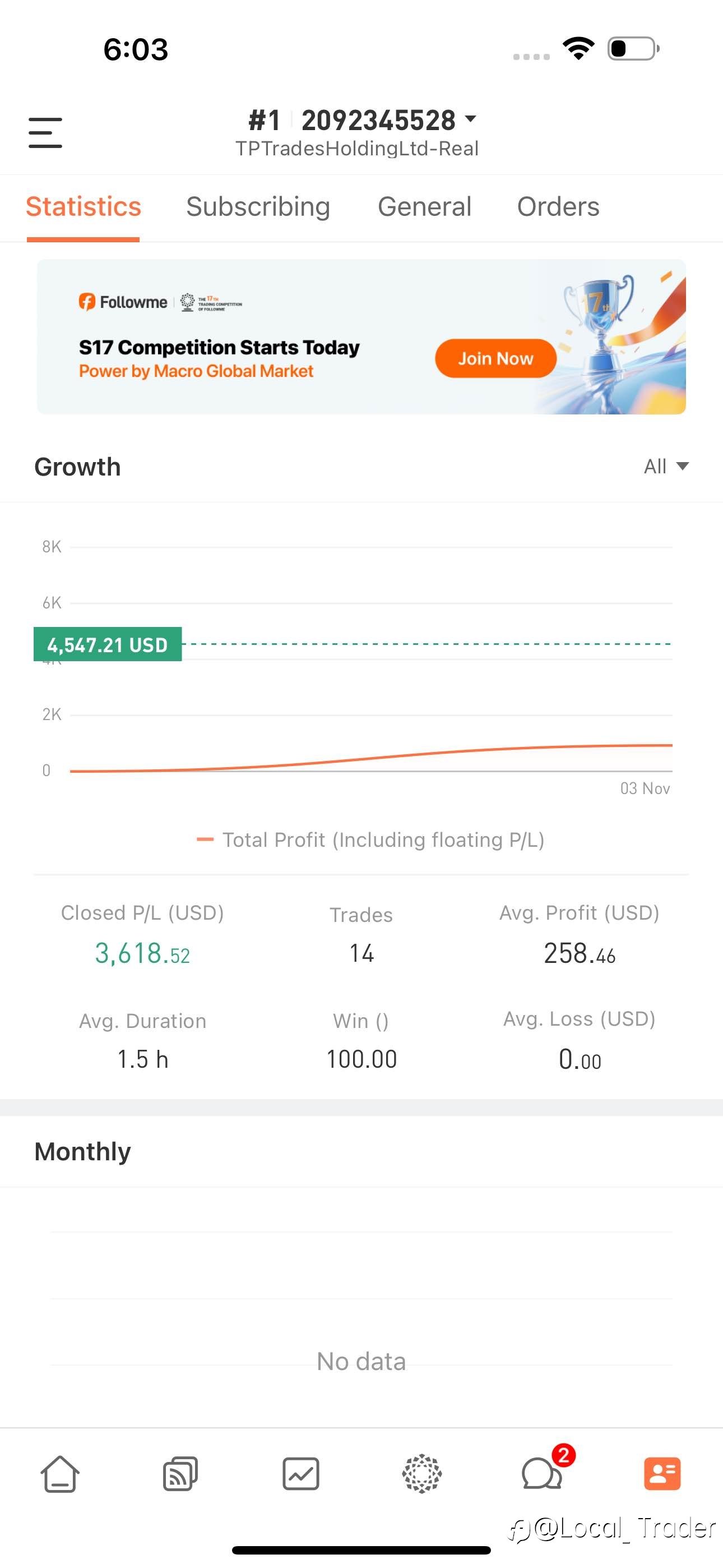The image size is (723, 1568).
Task: Tap the Closed P/L value 3,618.52
Action: click(x=142, y=953)
